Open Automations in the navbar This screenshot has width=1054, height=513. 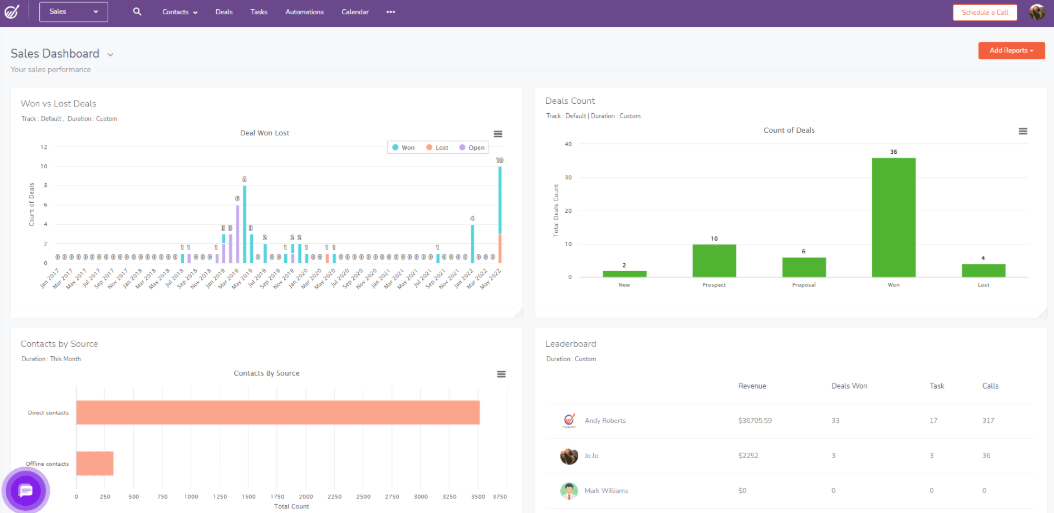(x=304, y=12)
